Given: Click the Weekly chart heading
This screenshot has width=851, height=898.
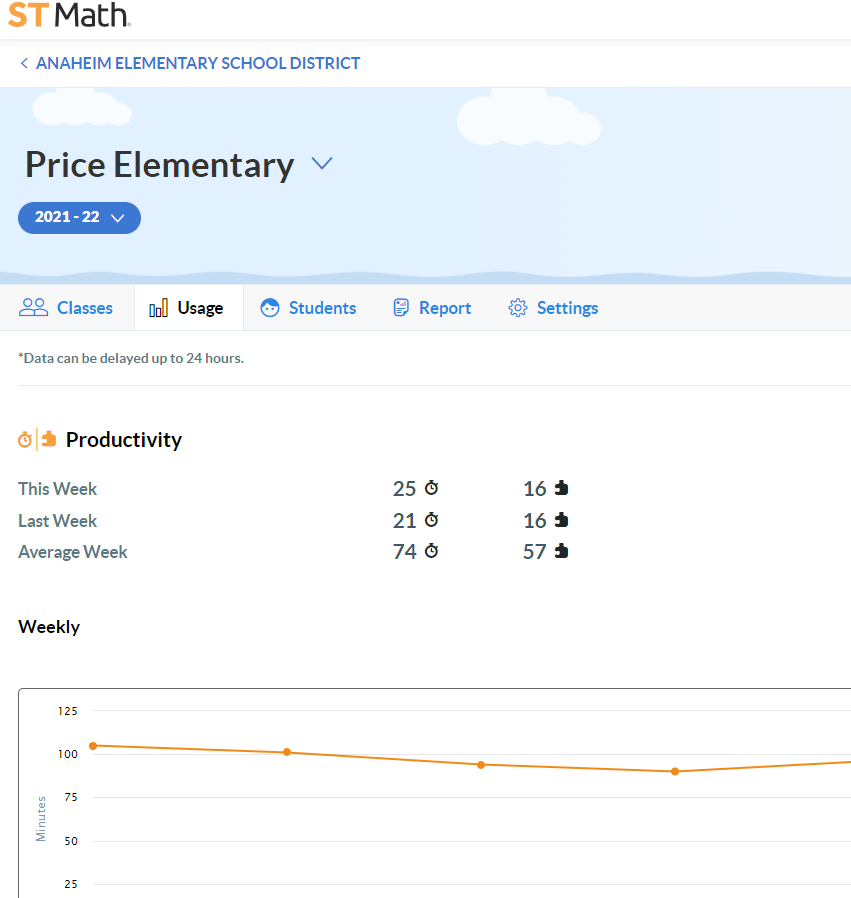Looking at the screenshot, I should point(49,627).
